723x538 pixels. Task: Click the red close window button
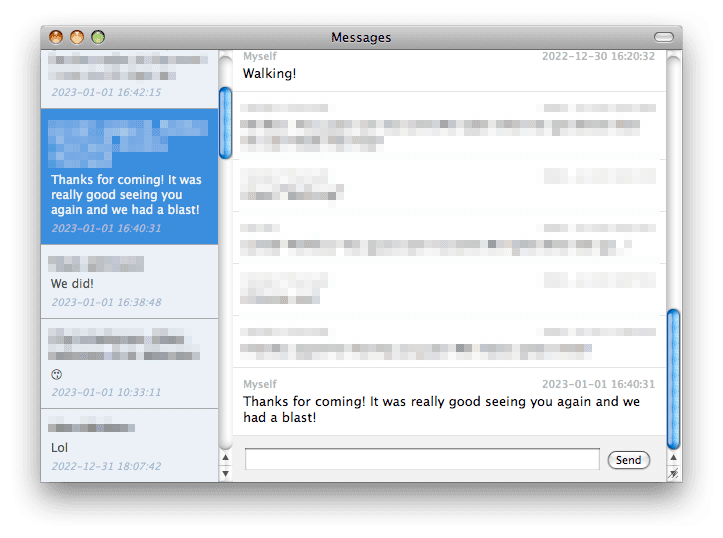coord(56,37)
